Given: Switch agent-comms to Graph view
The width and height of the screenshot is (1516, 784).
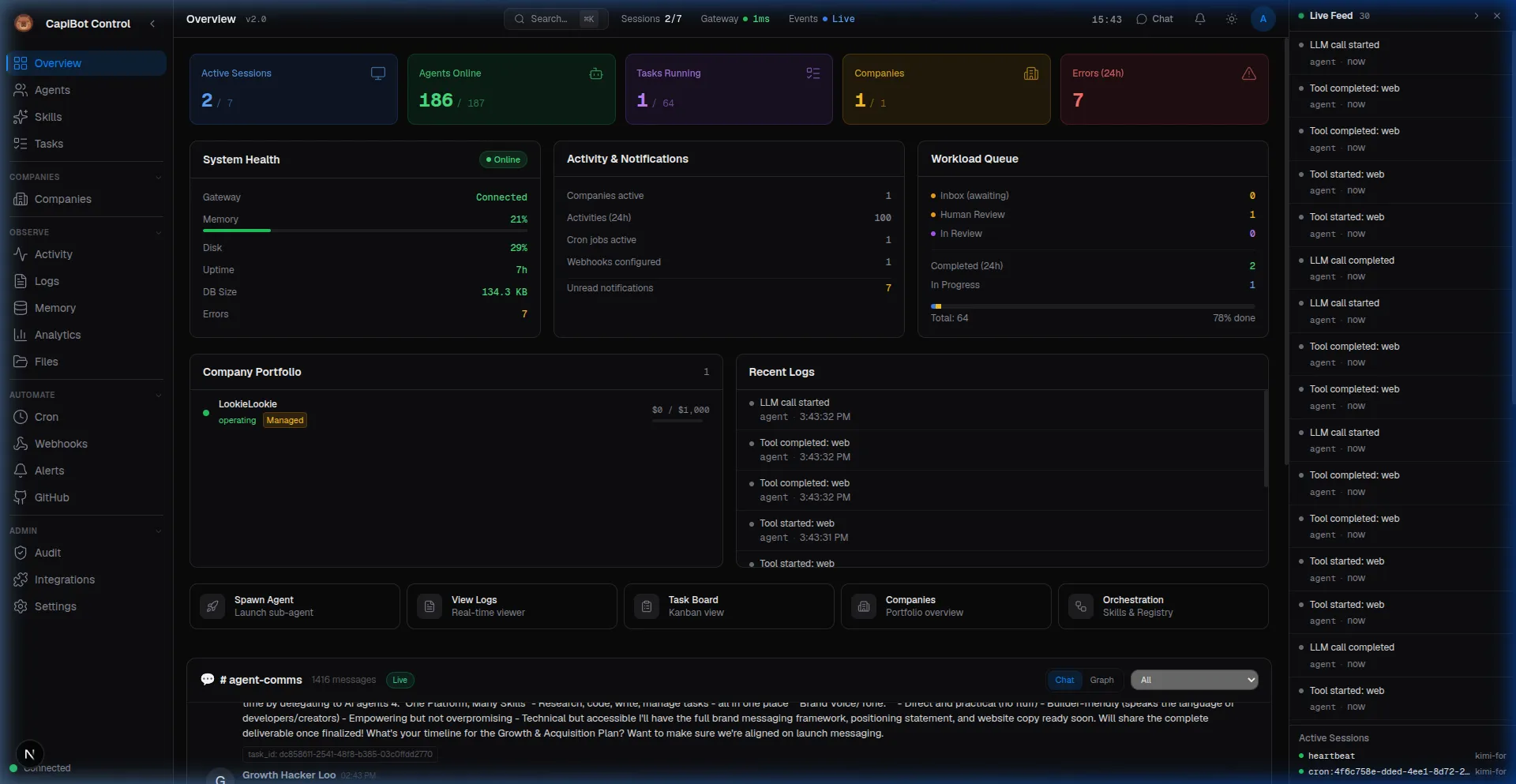Looking at the screenshot, I should point(1101,680).
